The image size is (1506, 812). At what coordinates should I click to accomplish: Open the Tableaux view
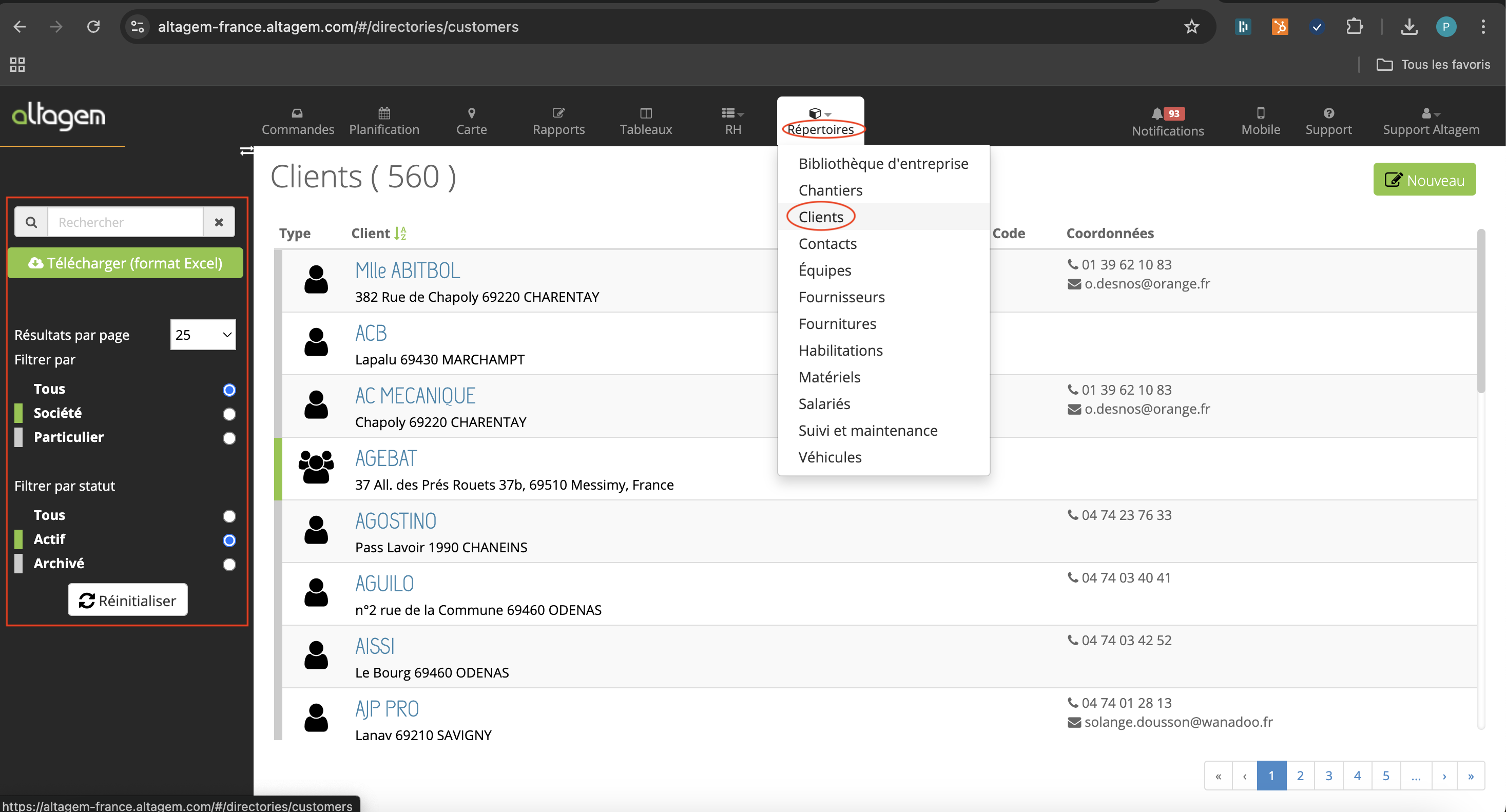645,121
